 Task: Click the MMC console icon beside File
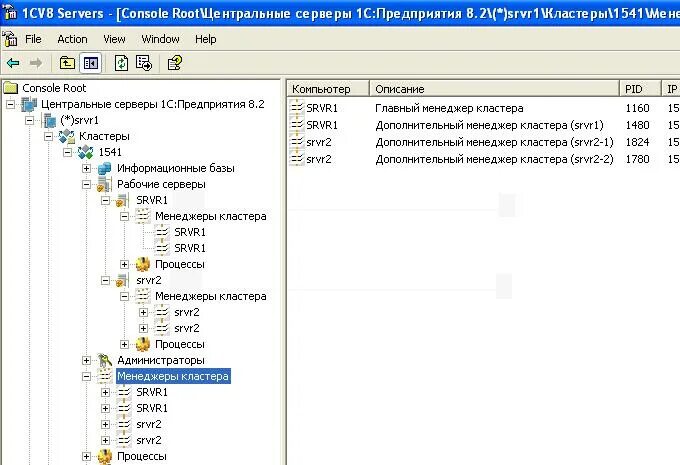pos(10,39)
